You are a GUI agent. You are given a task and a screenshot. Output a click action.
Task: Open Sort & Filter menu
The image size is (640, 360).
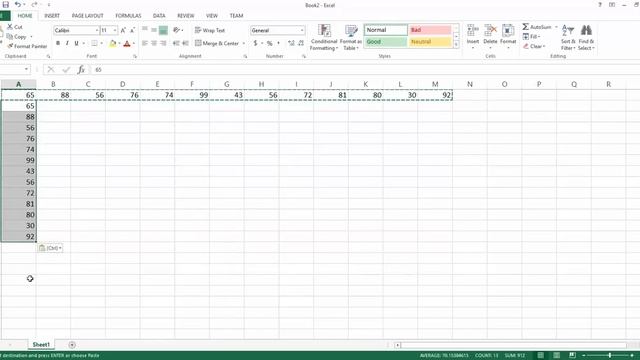click(568, 37)
